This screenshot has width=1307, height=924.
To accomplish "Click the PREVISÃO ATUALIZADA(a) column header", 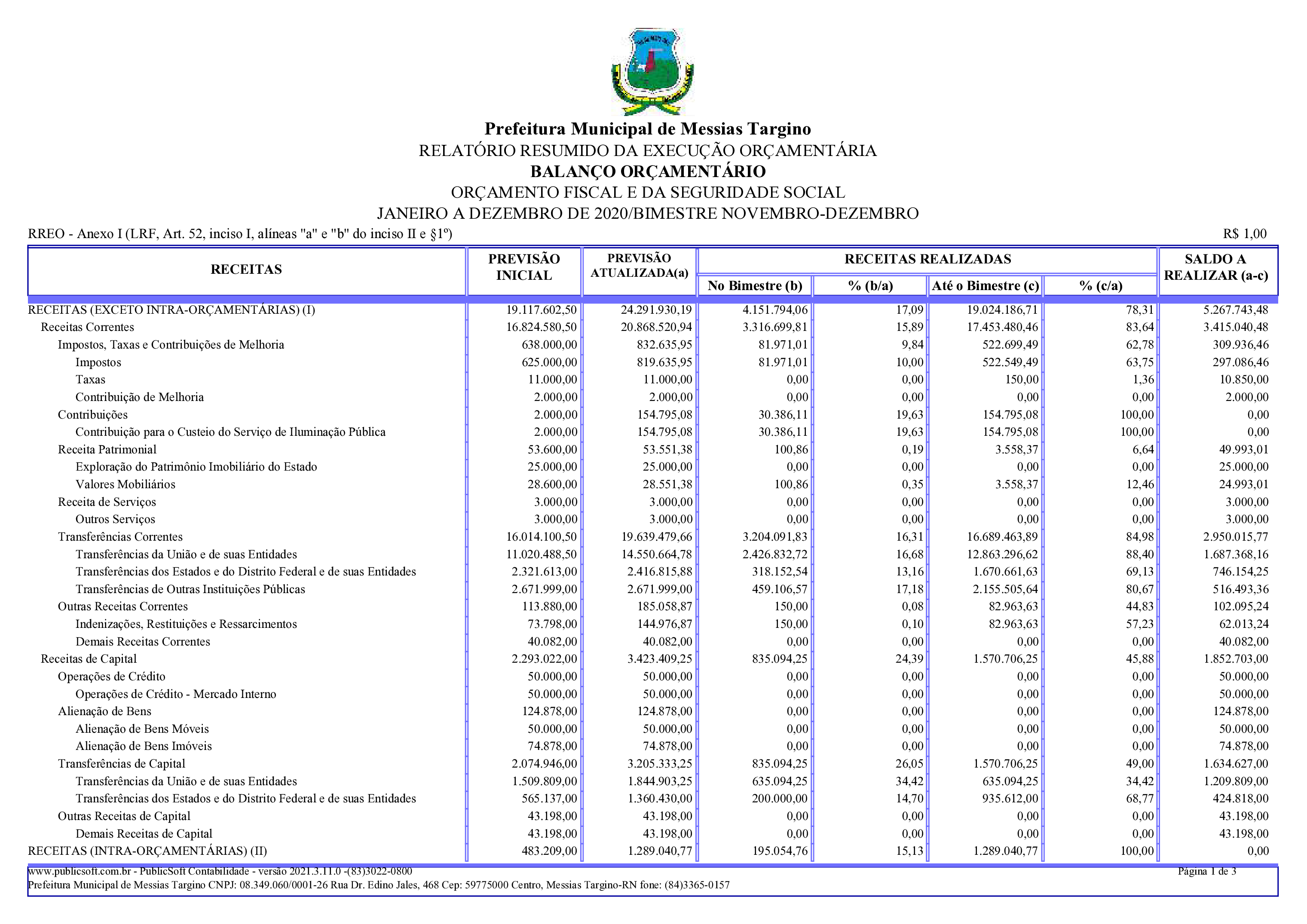I will point(639,265).
